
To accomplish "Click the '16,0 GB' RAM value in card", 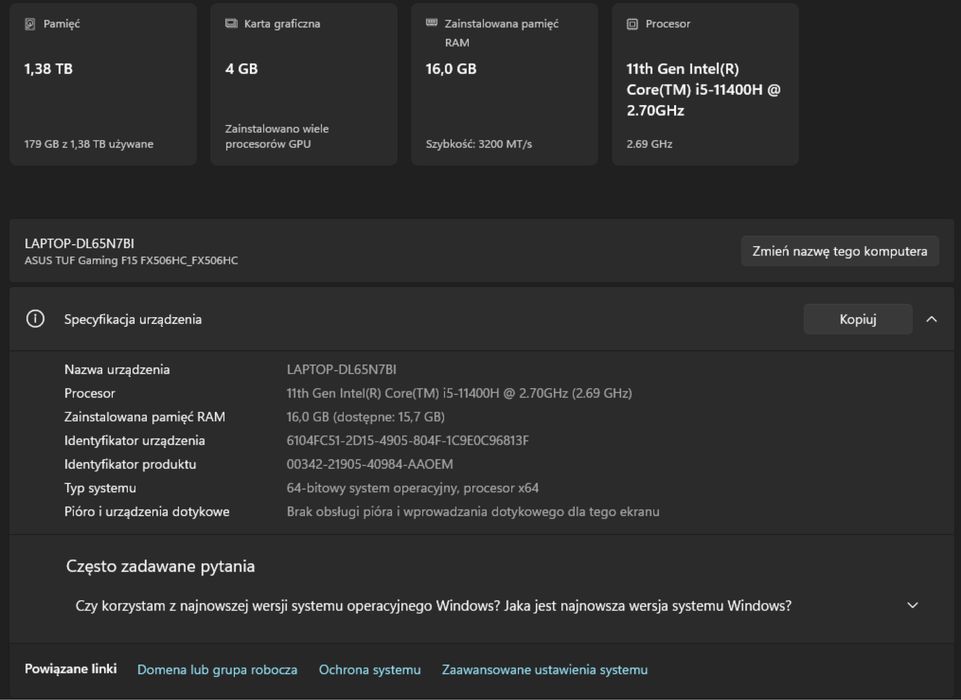I will (451, 69).
